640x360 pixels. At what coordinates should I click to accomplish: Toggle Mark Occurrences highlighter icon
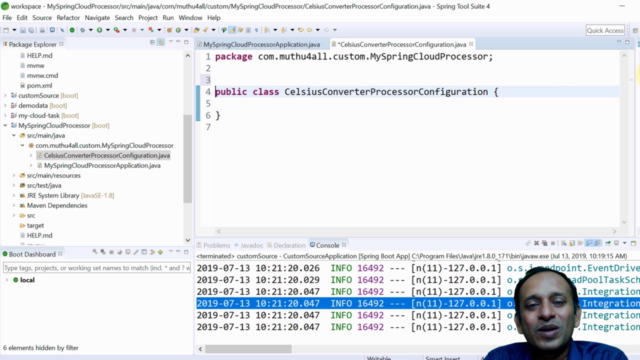(x=232, y=30)
